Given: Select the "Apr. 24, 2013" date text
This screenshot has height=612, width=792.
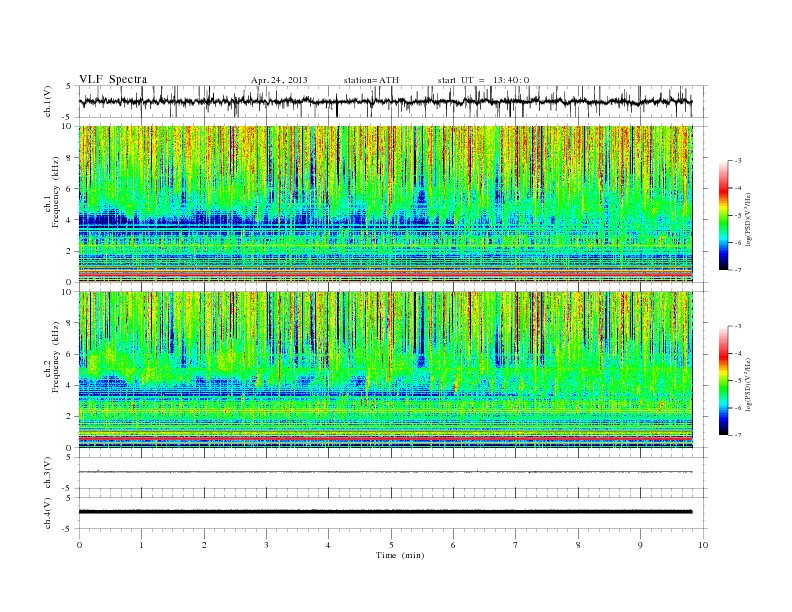Looking at the screenshot, I should (x=279, y=80).
